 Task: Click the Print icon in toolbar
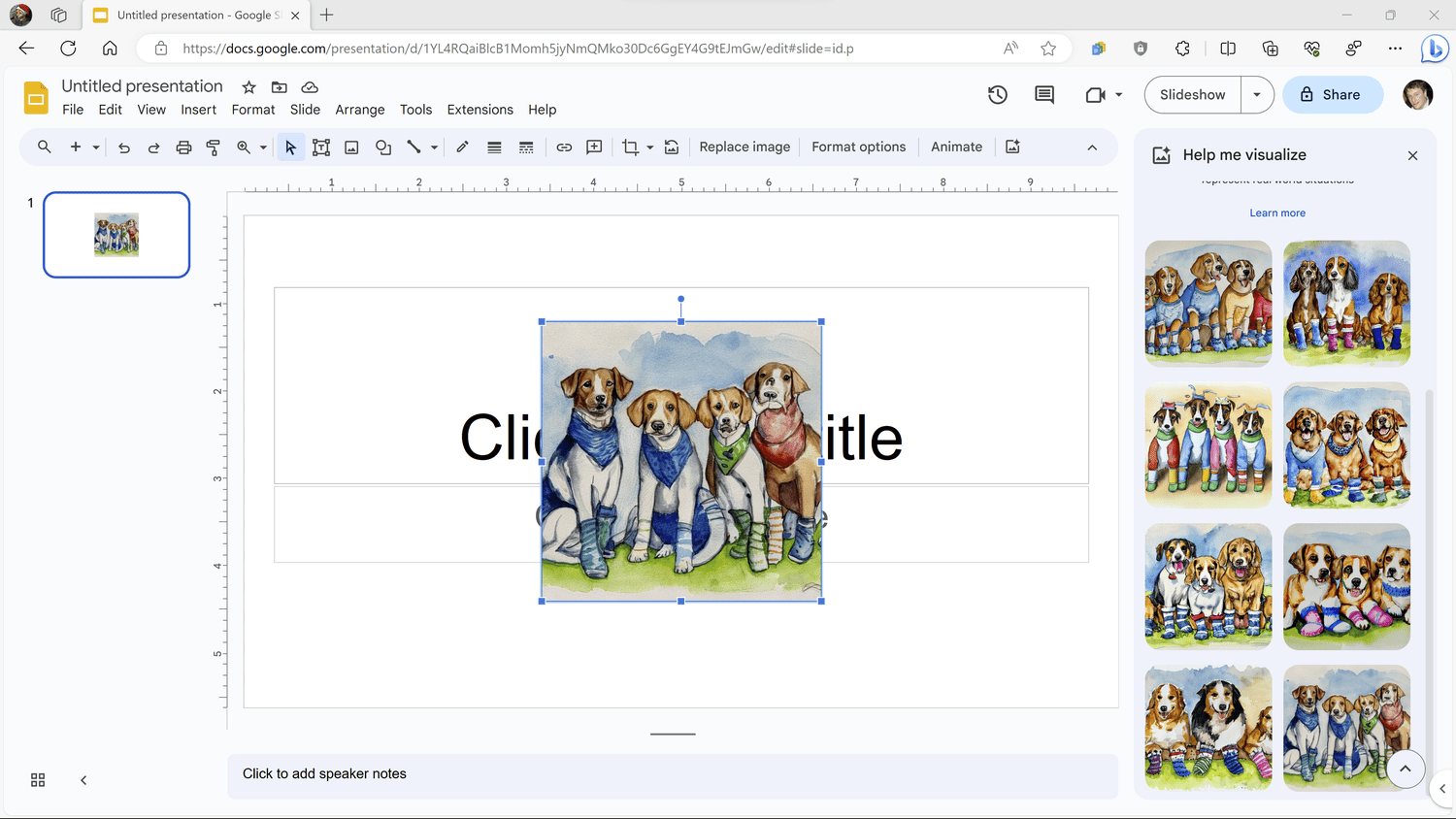click(x=183, y=147)
